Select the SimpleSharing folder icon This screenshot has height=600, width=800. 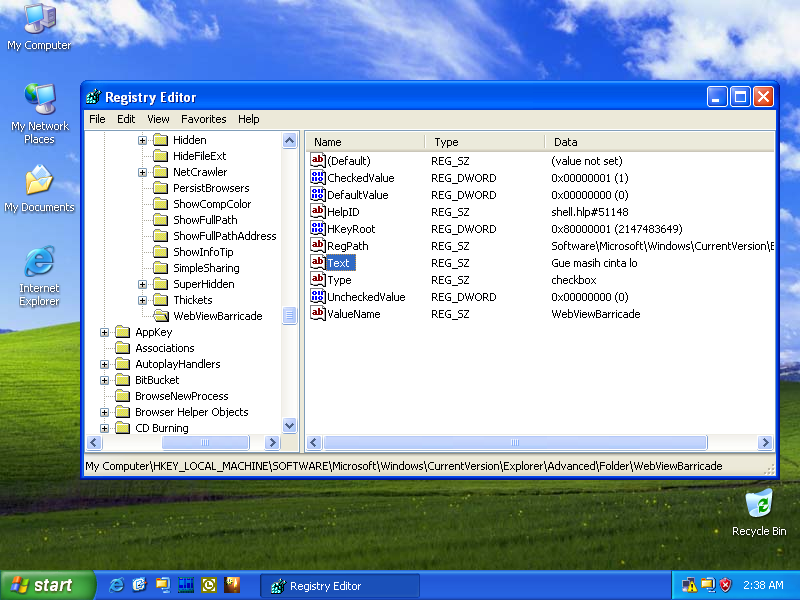[x=160, y=268]
